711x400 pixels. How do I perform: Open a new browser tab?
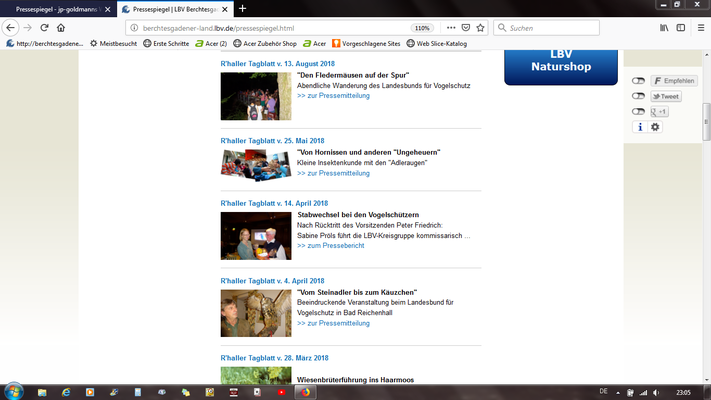[x=242, y=9]
